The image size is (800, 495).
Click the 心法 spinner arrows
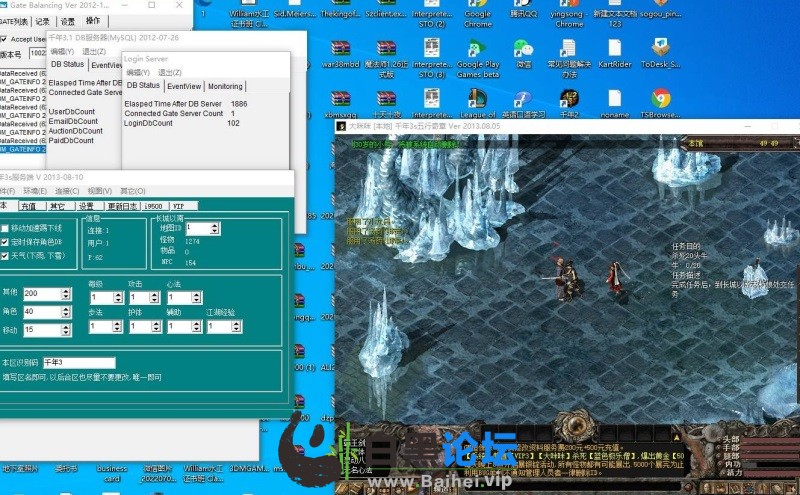tap(197, 297)
